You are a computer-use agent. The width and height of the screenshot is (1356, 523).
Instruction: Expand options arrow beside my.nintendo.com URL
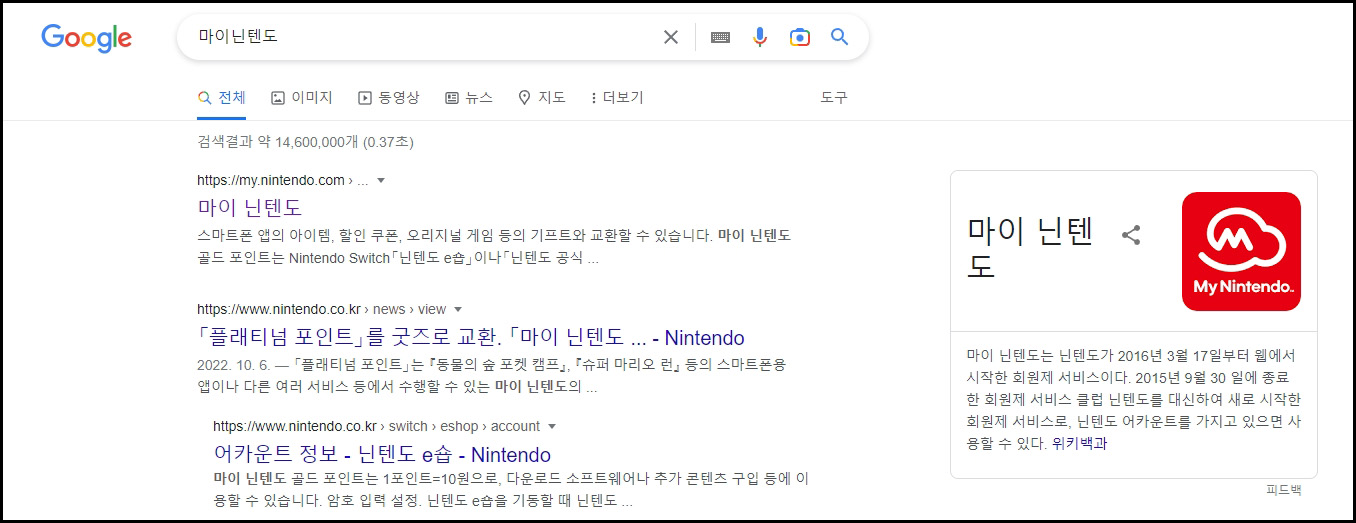click(x=381, y=181)
